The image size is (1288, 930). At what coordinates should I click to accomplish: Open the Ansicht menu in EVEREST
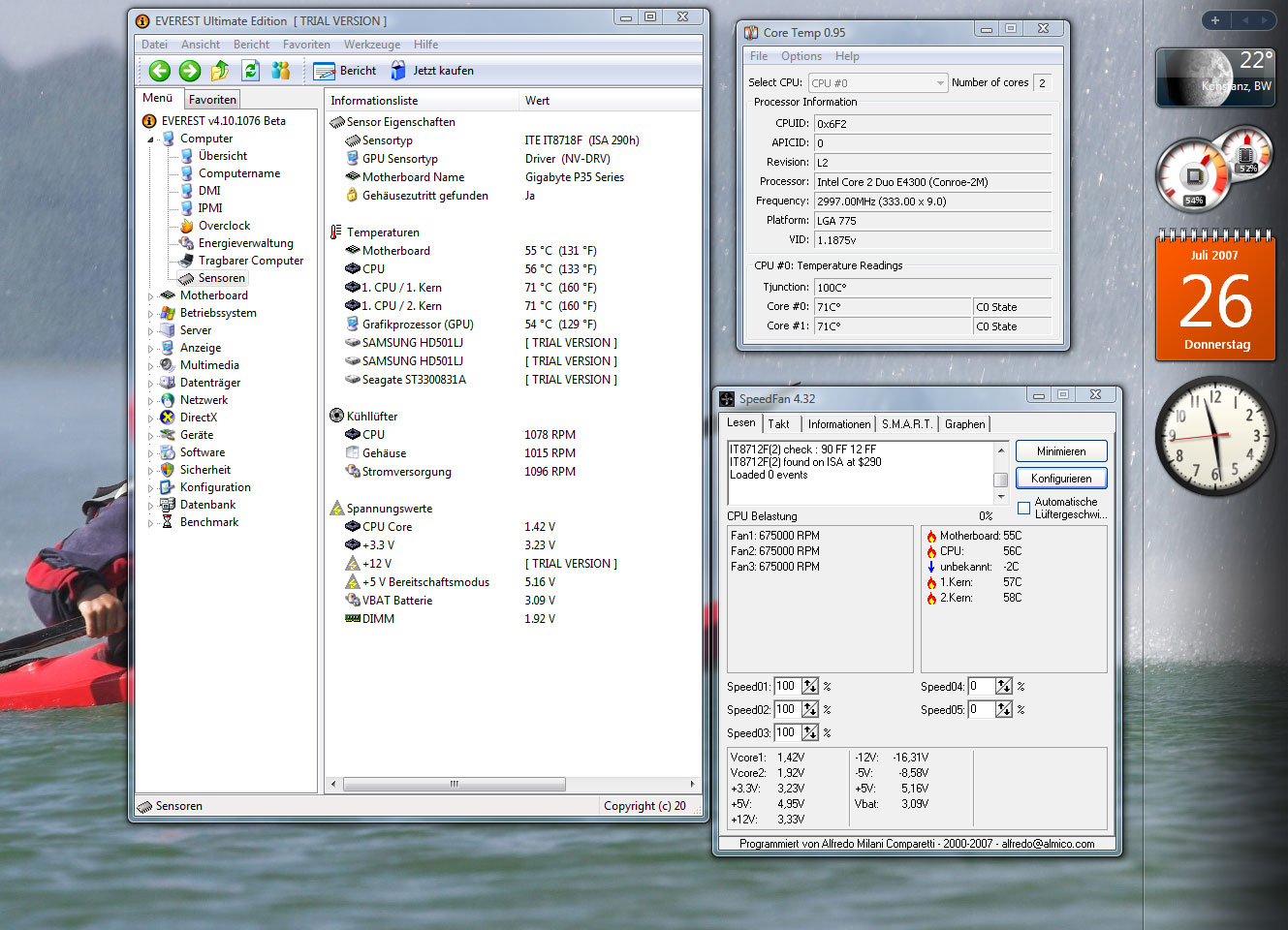tap(200, 45)
